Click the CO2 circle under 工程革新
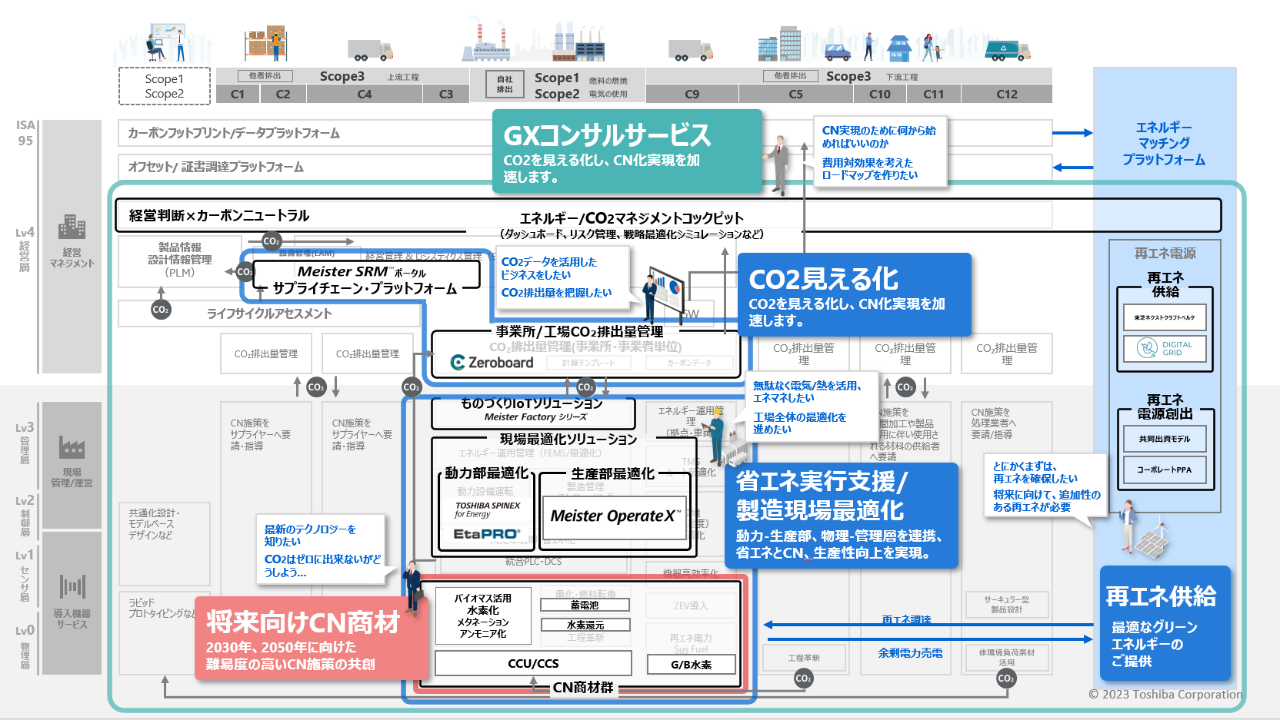Screen dimensions: 1280x720 coord(803,678)
